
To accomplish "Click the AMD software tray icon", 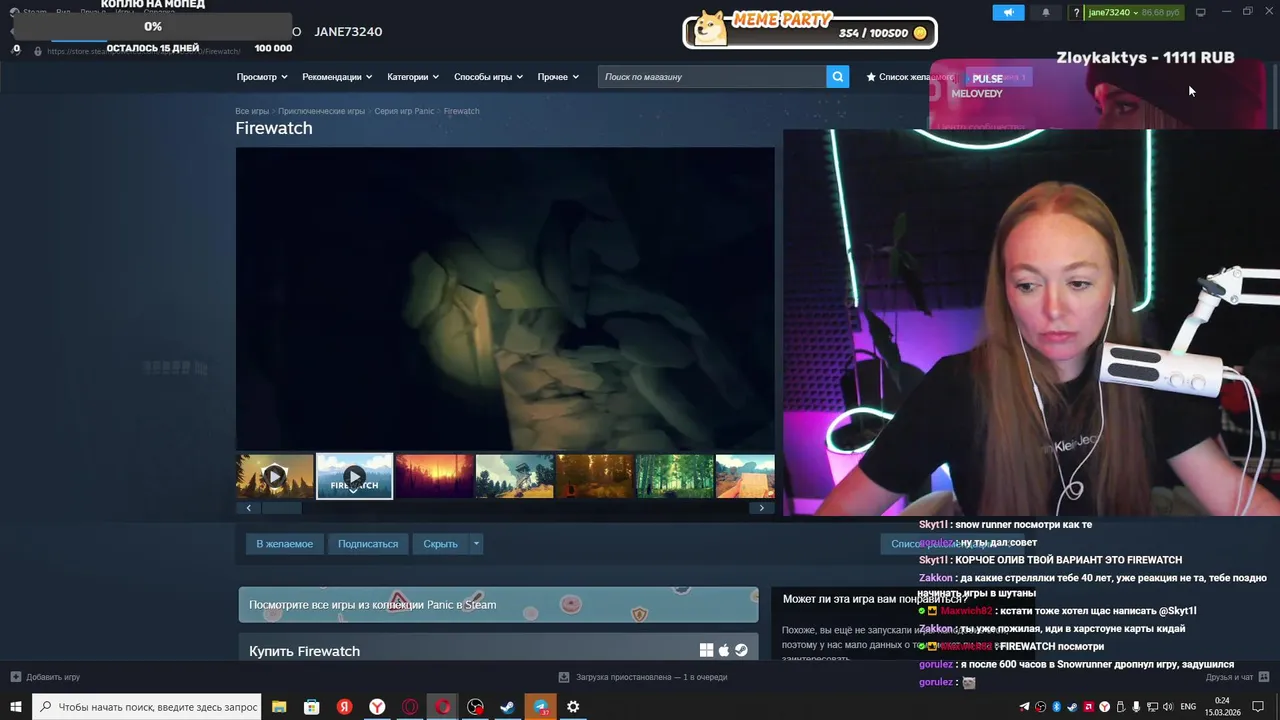I will tap(1088, 707).
